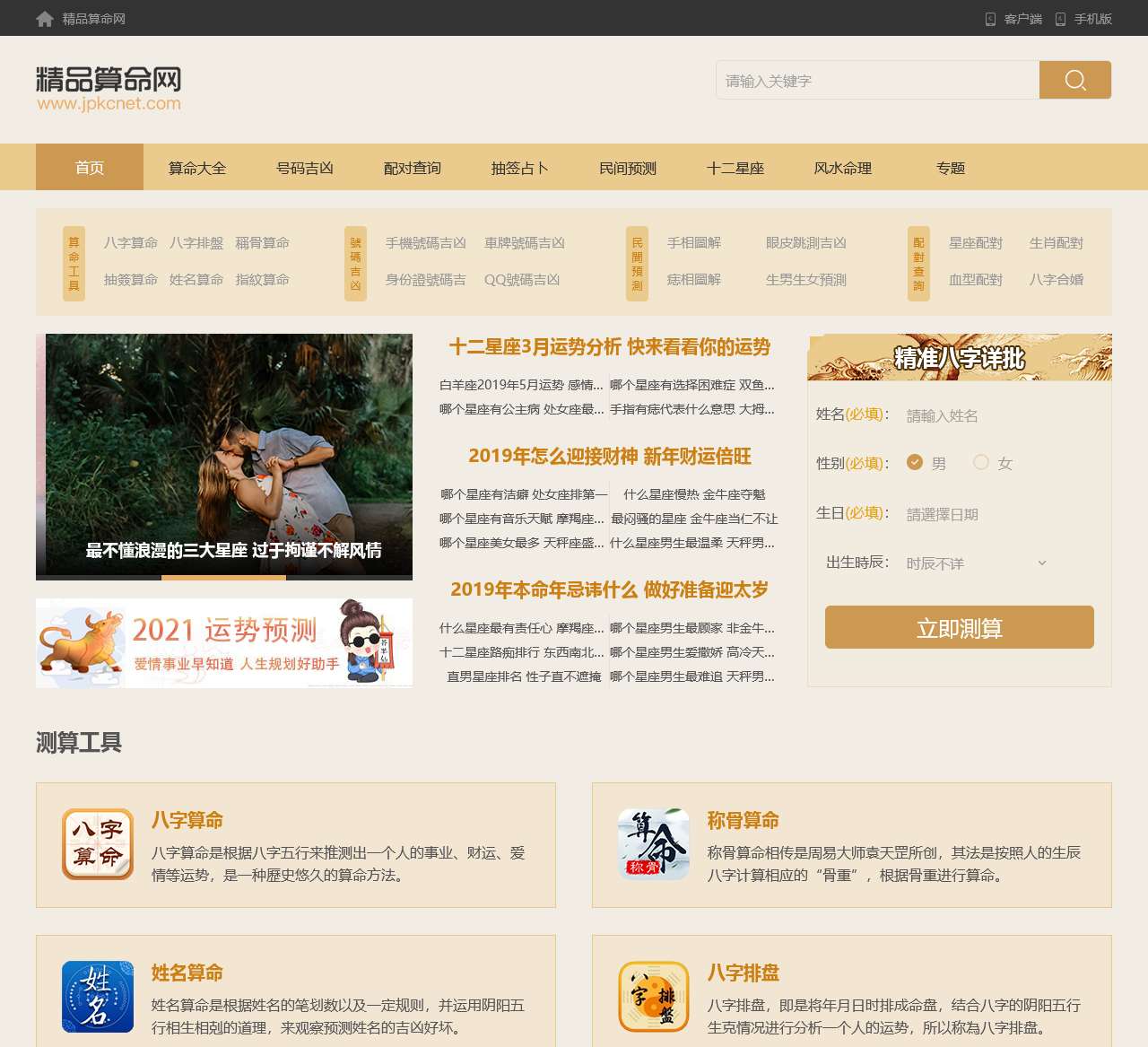This screenshot has width=1148, height=1047.
Task: Open the 痣相圖解 link
Action: coord(694,280)
